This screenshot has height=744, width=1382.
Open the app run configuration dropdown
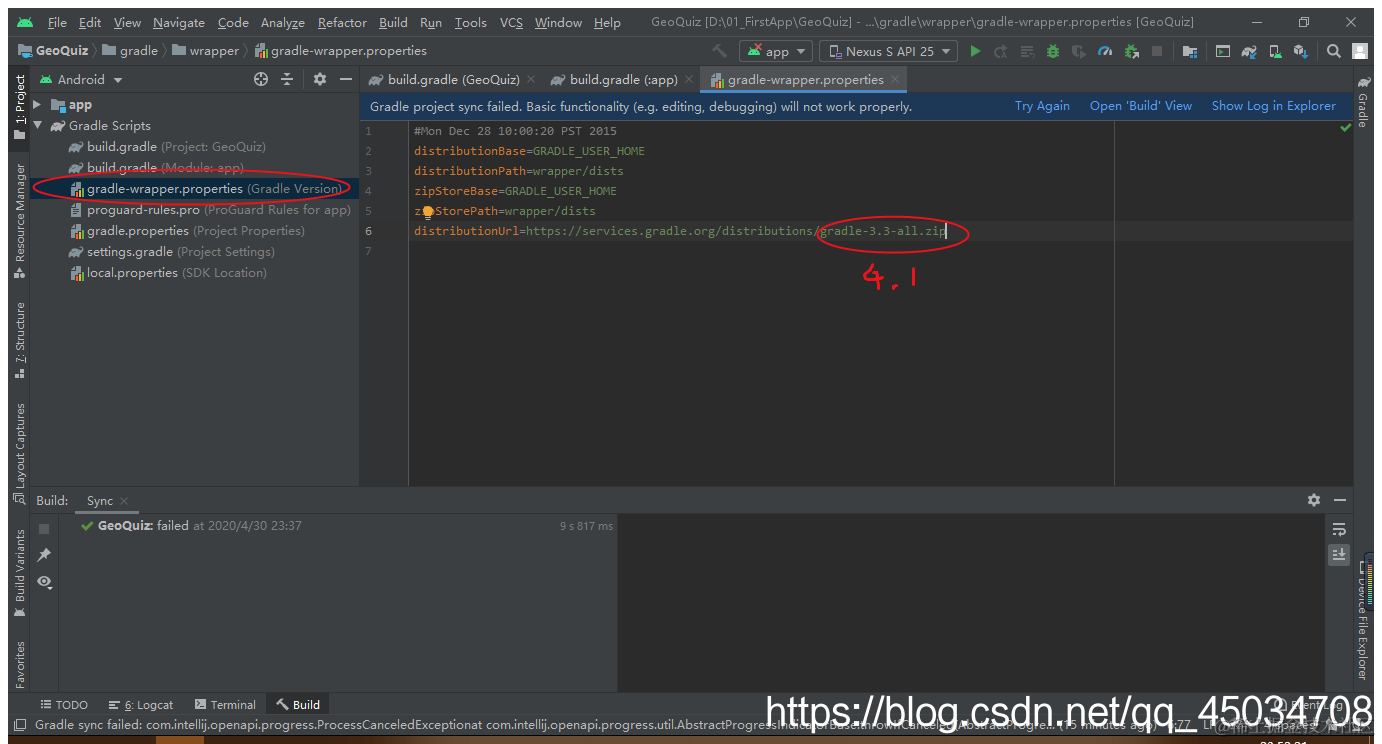(775, 51)
